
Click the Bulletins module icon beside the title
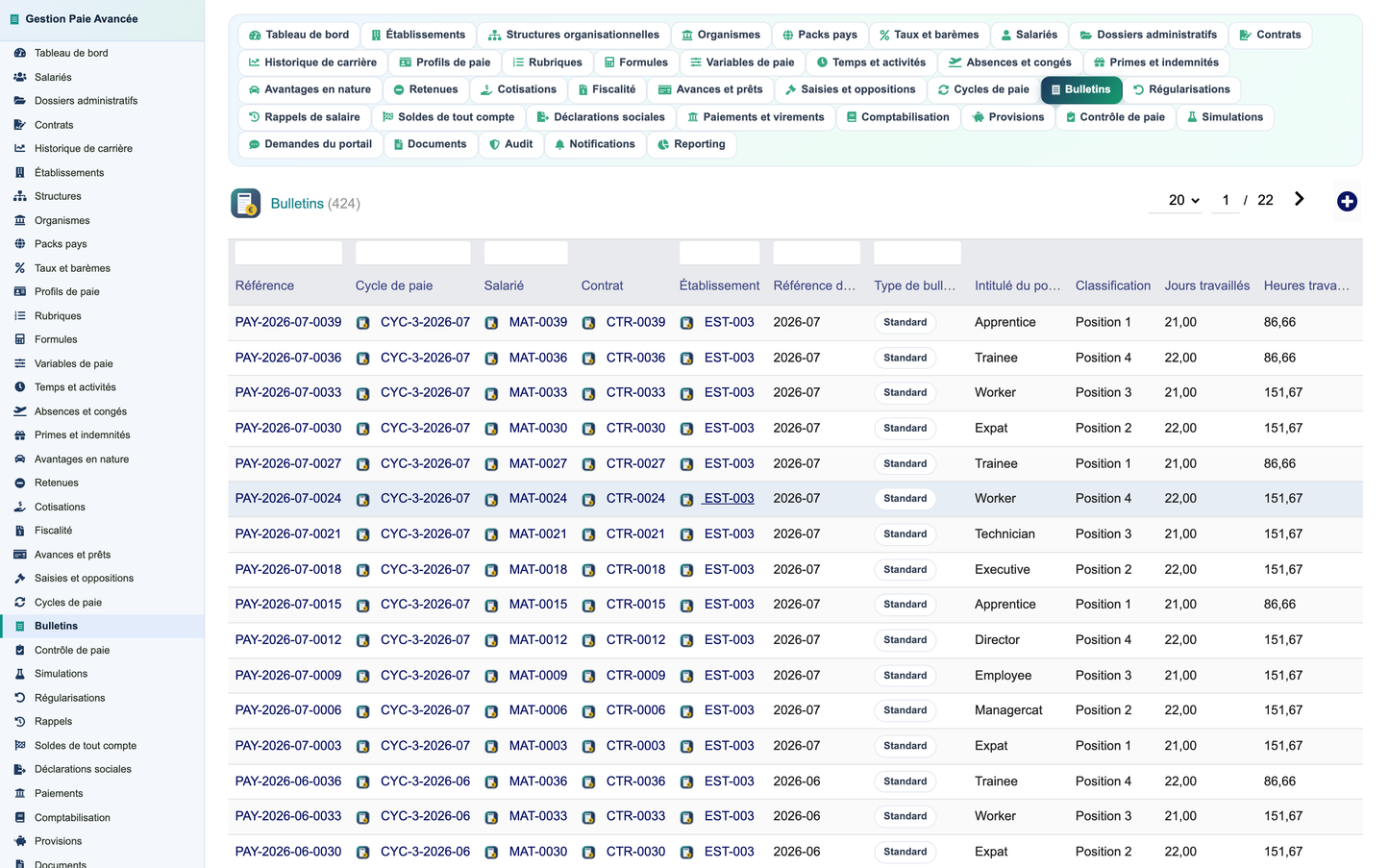point(246,203)
